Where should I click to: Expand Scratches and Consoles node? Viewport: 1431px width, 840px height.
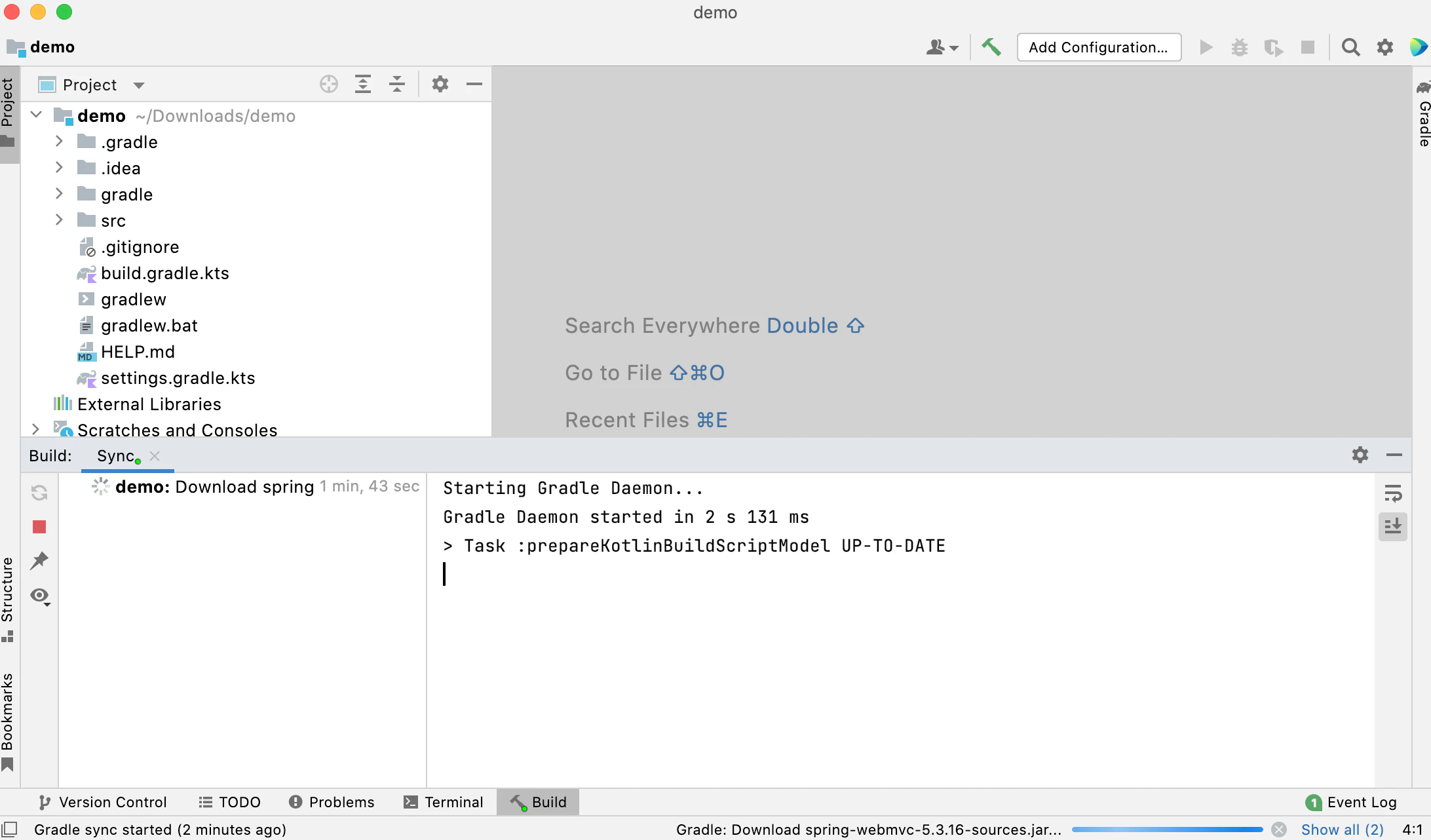(36, 430)
